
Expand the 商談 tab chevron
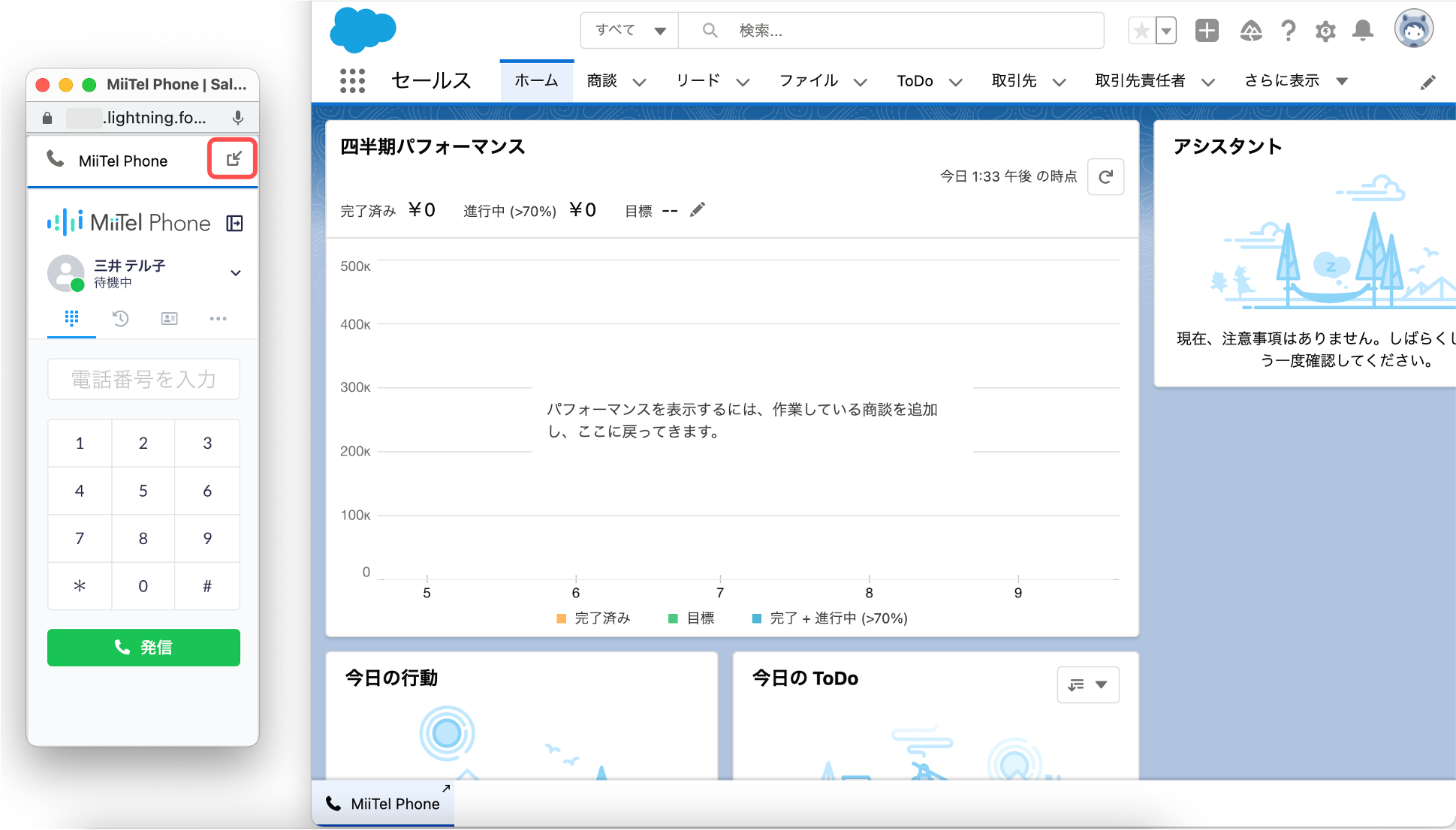tap(639, 82)
